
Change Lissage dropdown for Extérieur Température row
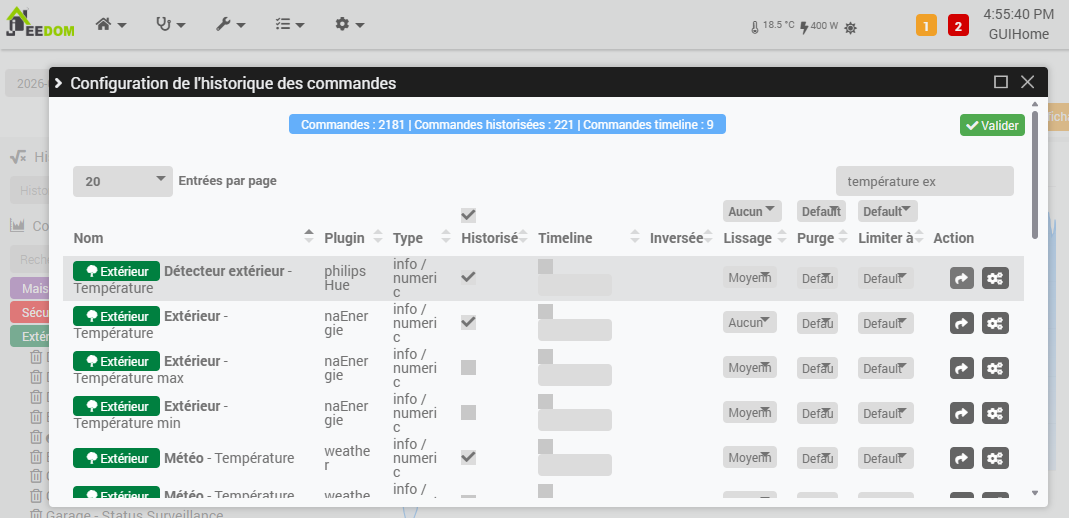pyautogui.click(x=751, y=323)
